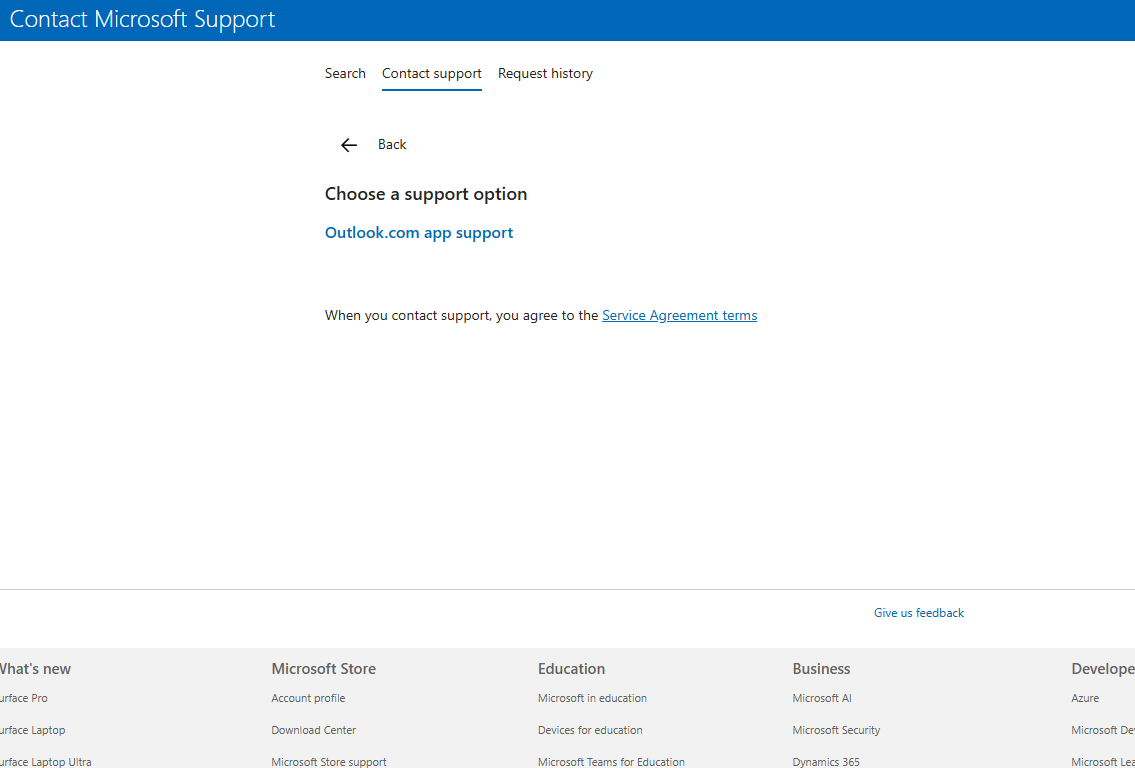This screenshot has height=768, width=1135.
Task: Open the Microsoft Security footer link
Action: [836, 730]
